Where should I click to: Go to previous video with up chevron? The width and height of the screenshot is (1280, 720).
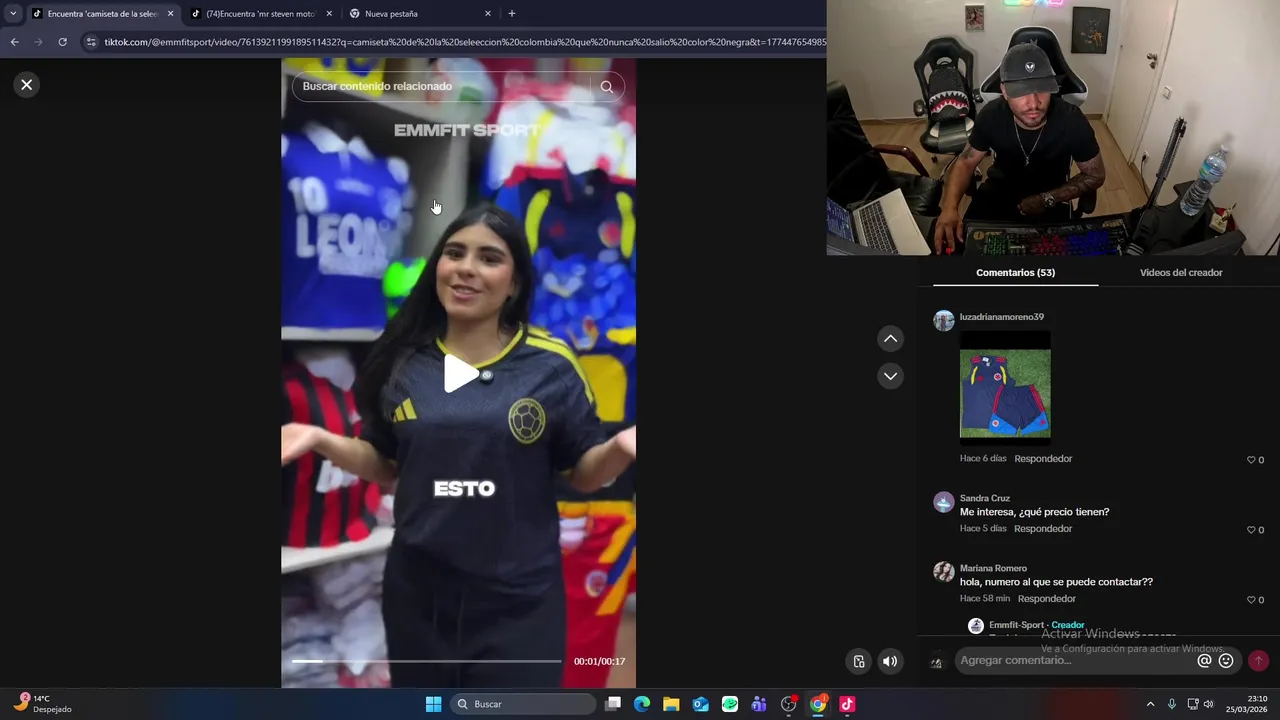pyautogui.click(x=890, y=339)
